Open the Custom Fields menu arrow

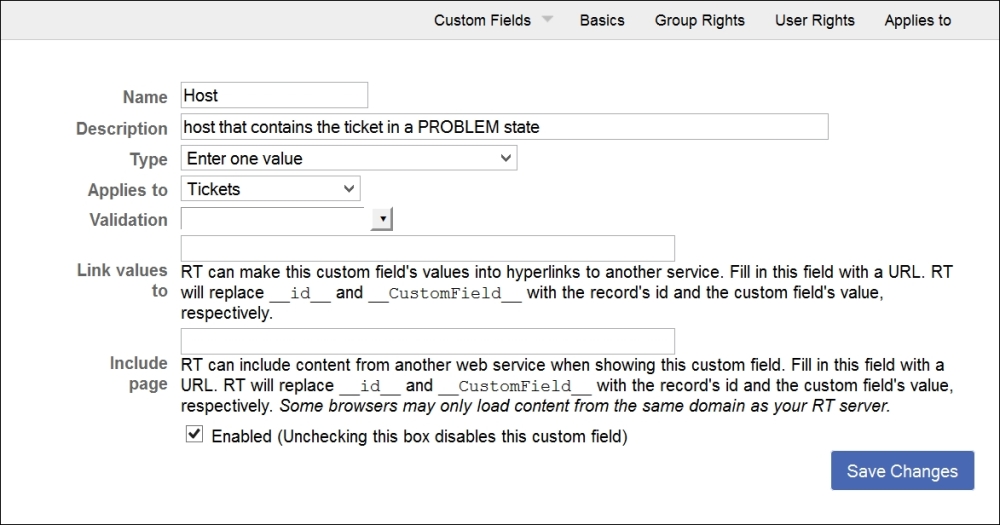pyautogui.click(x=547, y=19)
